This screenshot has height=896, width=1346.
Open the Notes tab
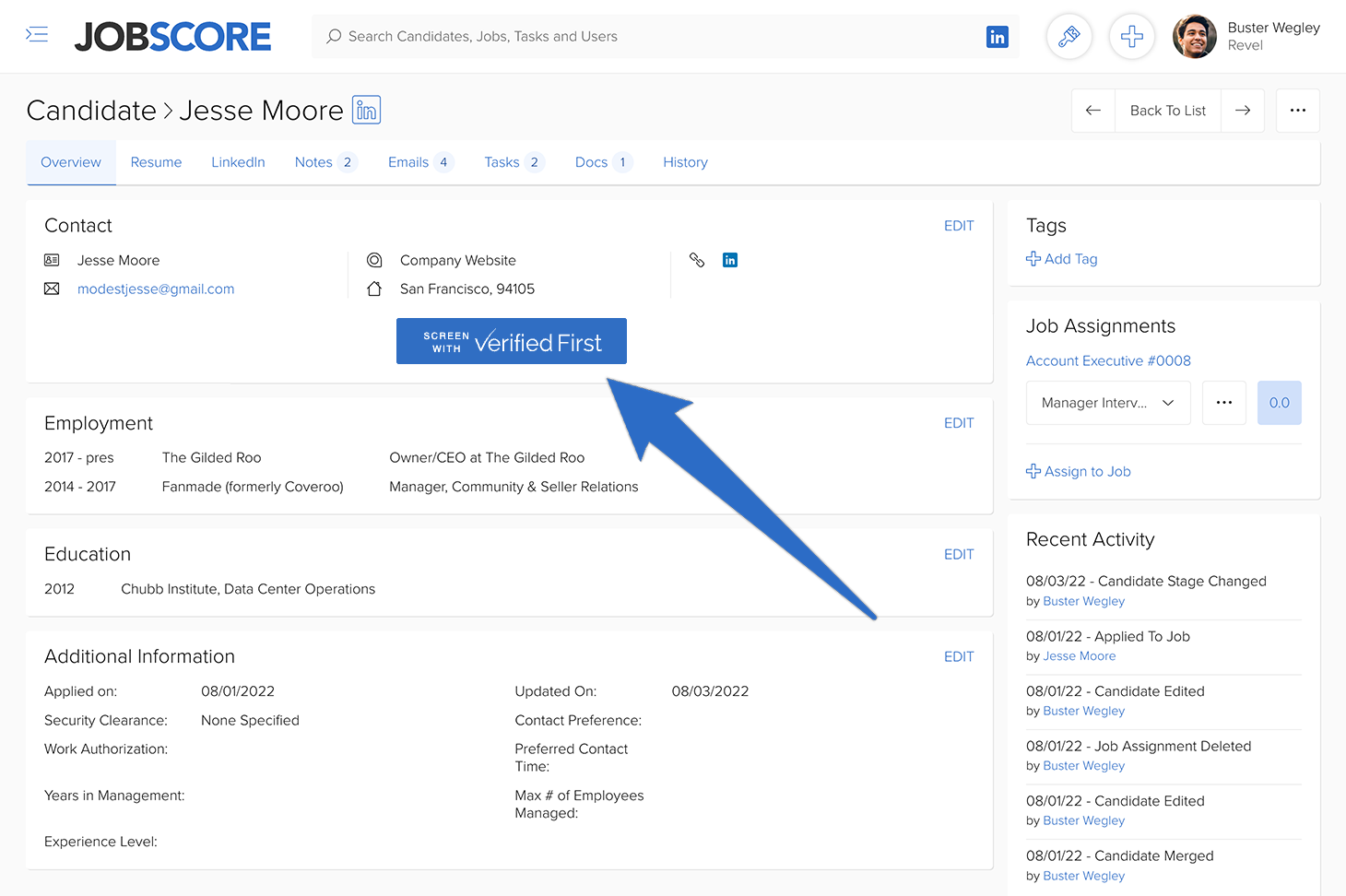tap(325, 162)
